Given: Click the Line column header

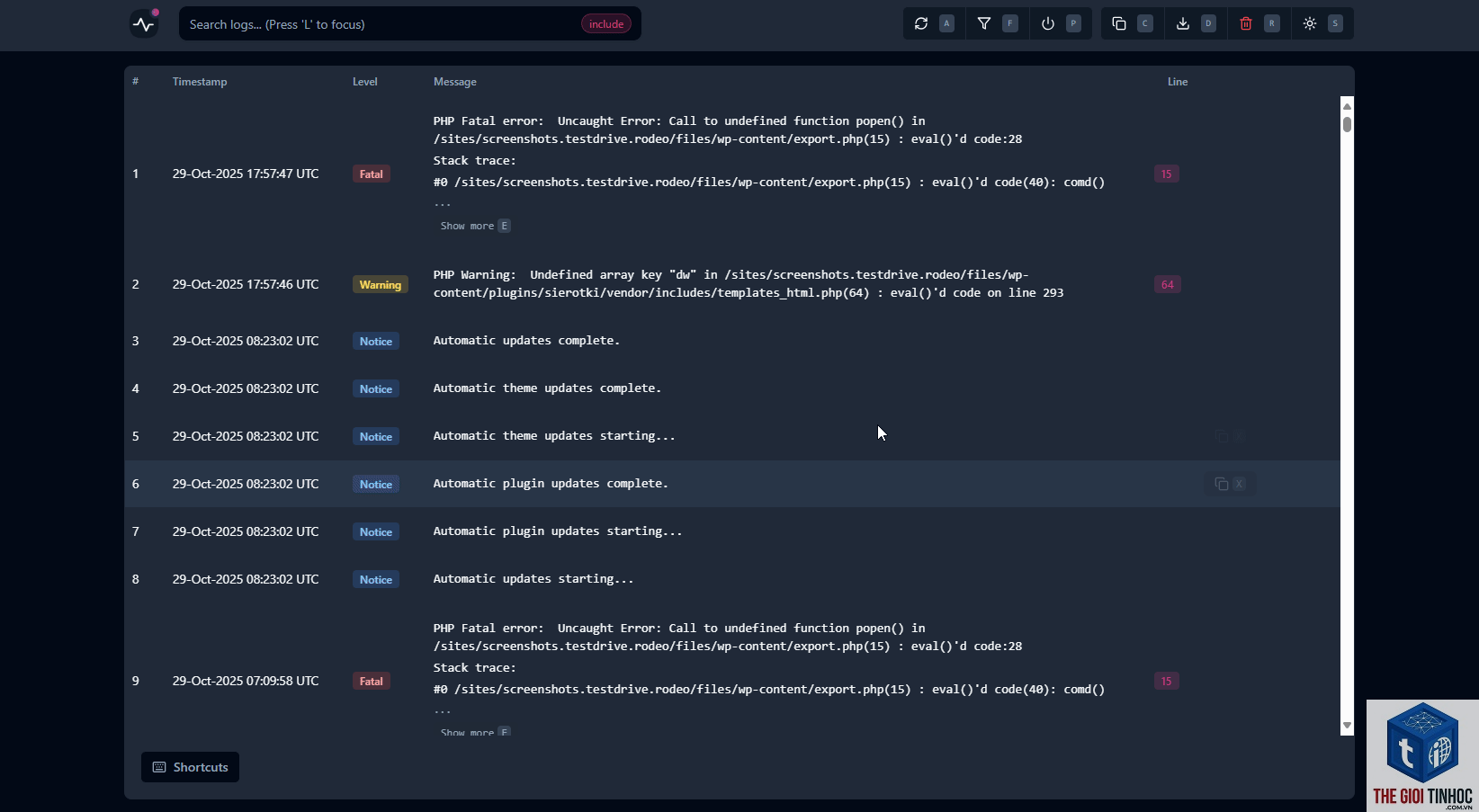Looking at the screenshot, I should pos(1178,81).
